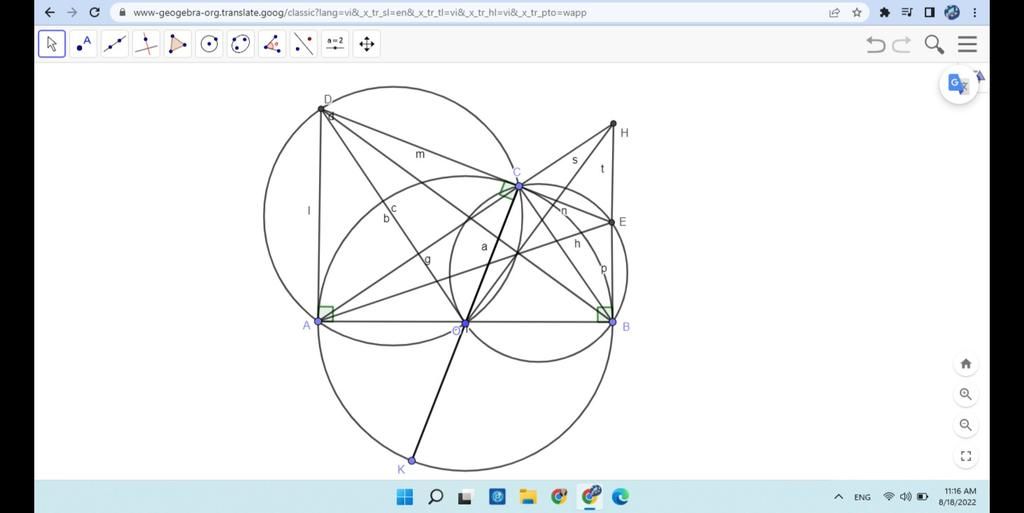Redo the GeoGebra action
Viewport: 1024px width, 513px height.
tap(902, 44)
